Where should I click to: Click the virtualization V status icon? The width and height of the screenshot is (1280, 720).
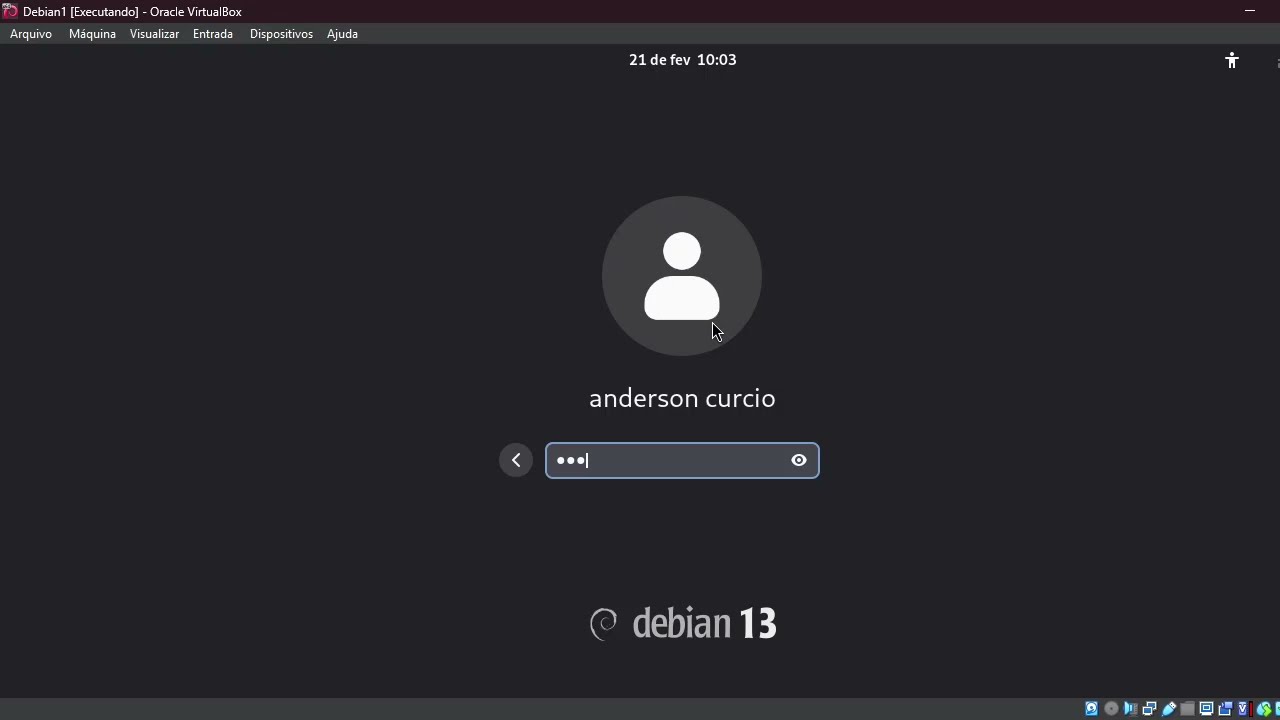[1243, 709]
